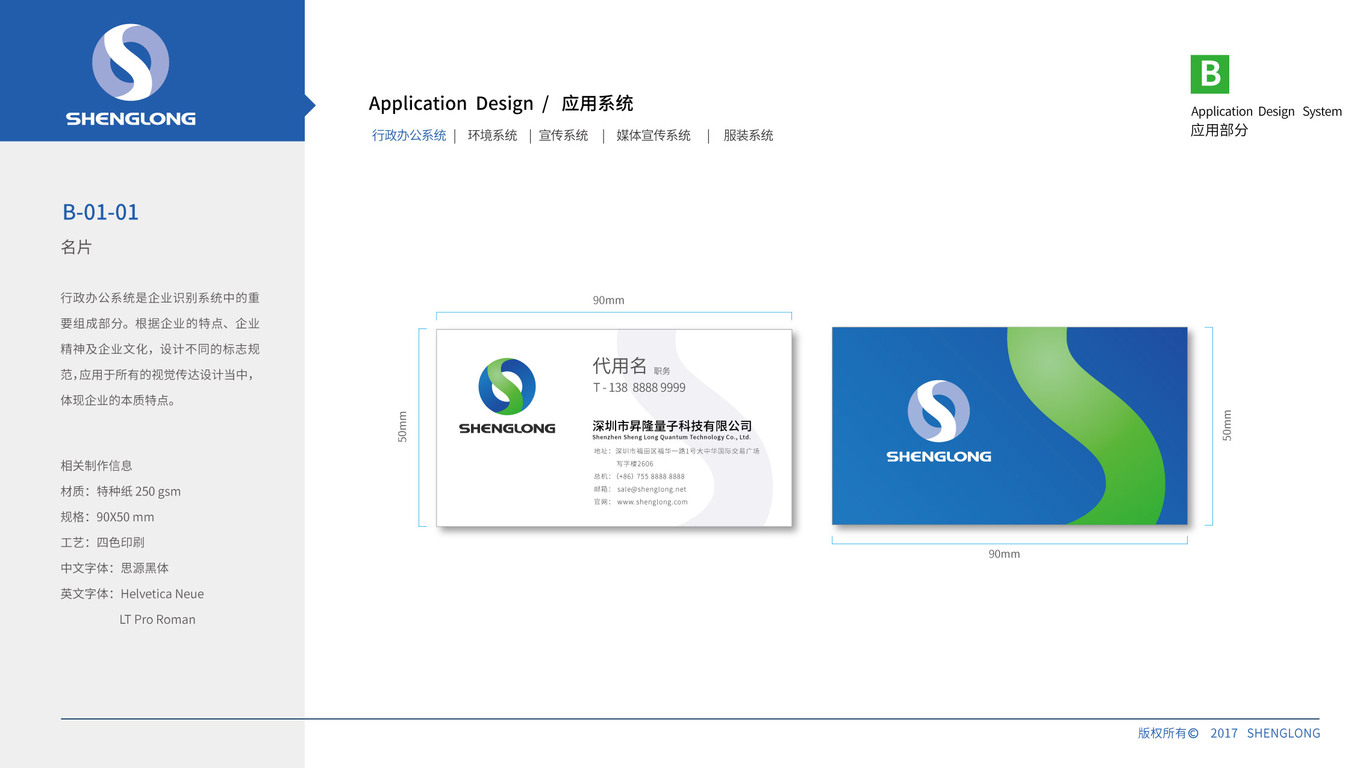
Task: Click the 相关制作信息 heading
Action: pos(96,465)
